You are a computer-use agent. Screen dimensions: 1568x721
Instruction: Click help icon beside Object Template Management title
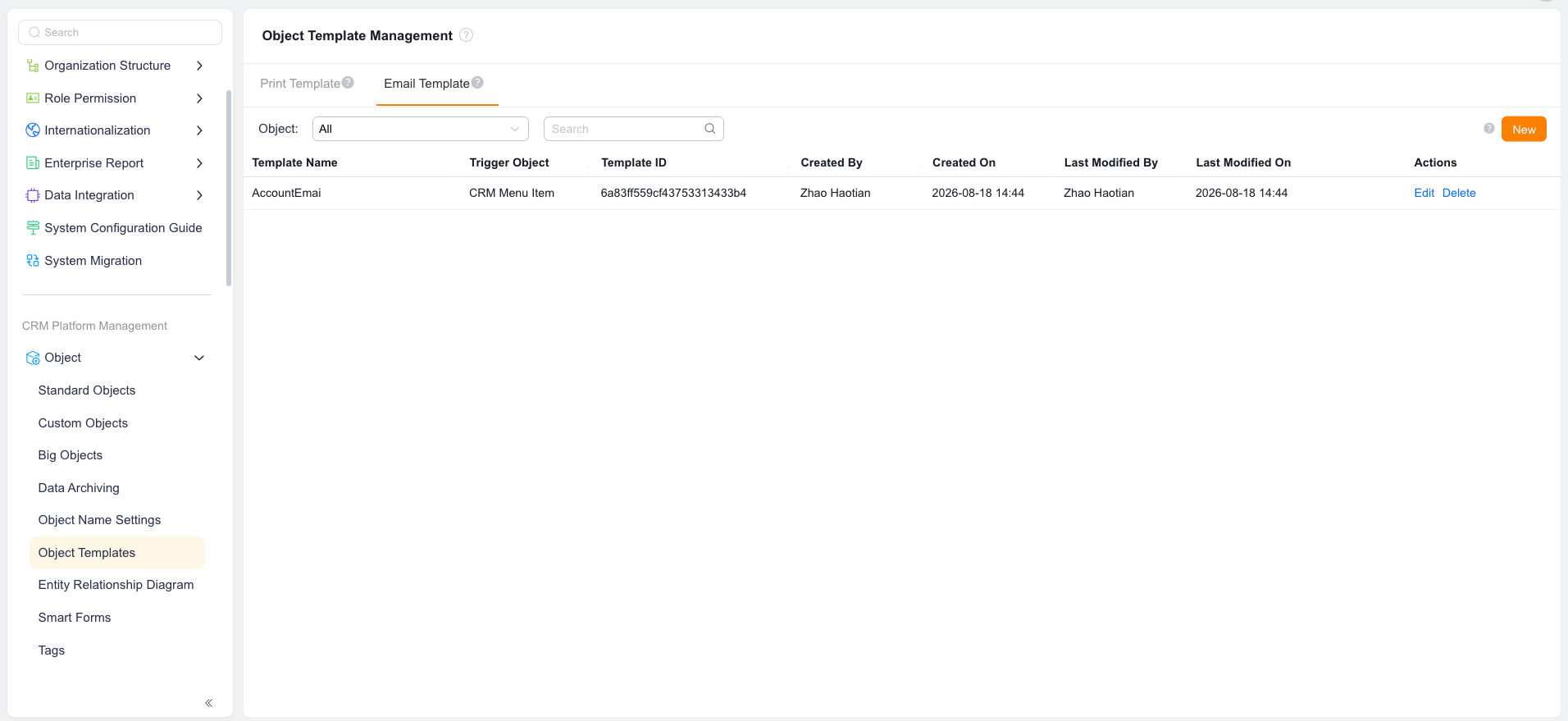[466, 35]
